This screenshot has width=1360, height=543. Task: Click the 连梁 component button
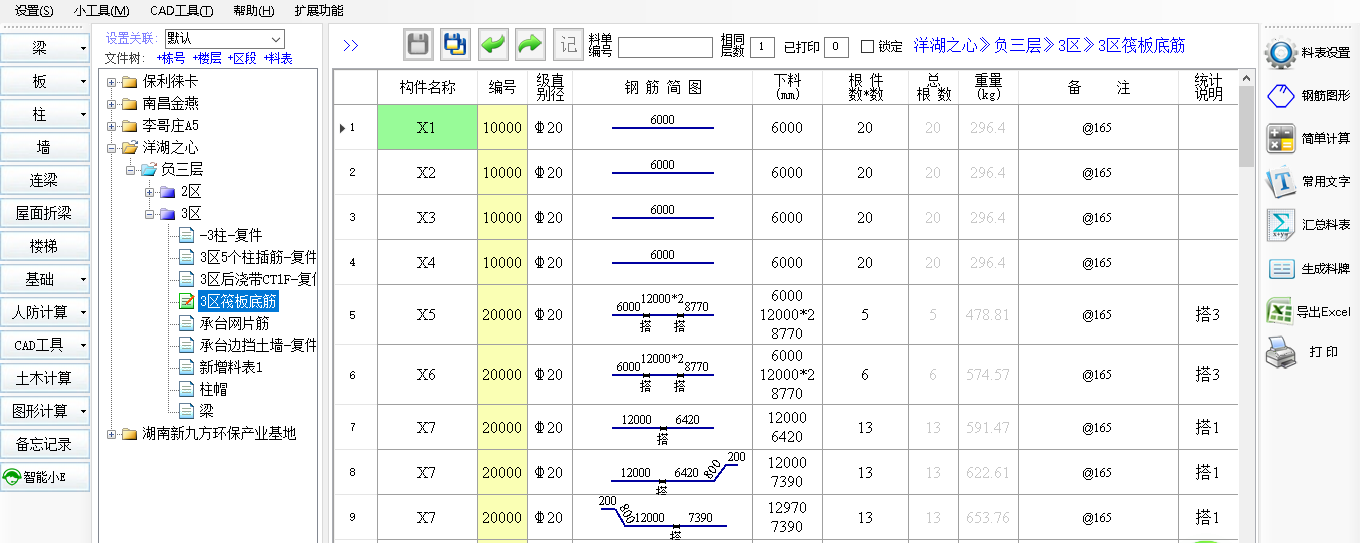tap(44, 181)
